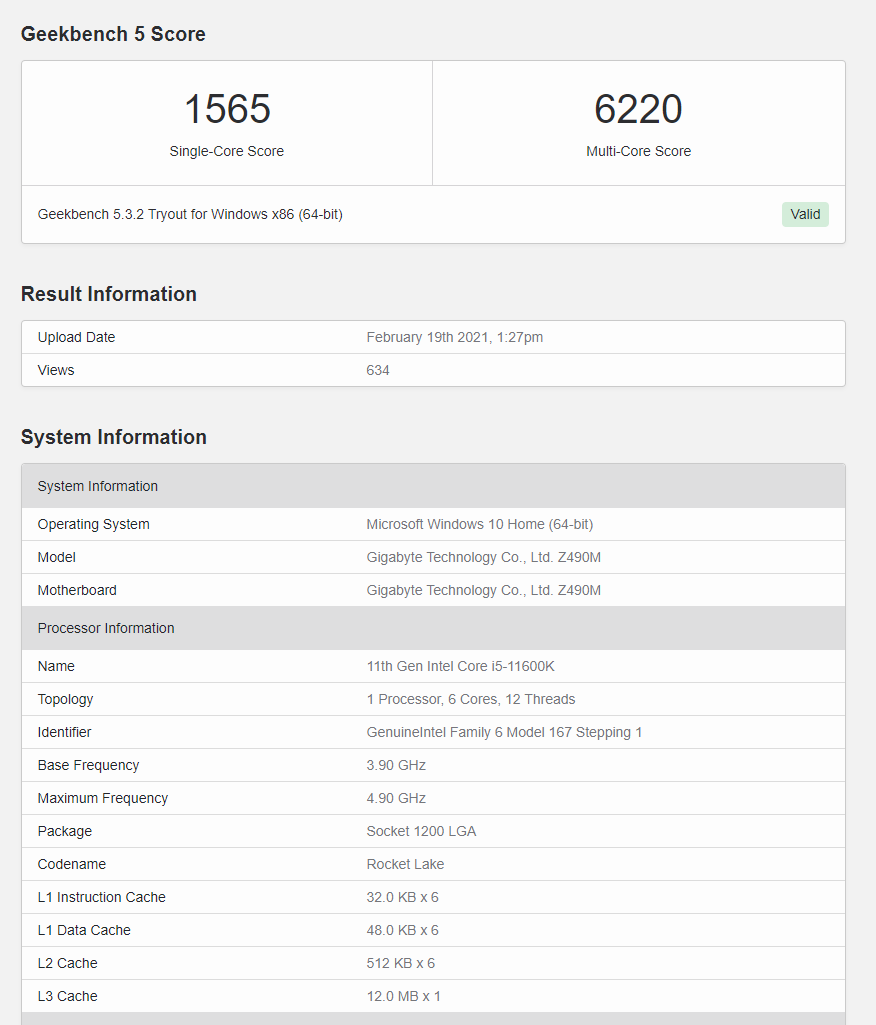
Task: Click the Base Frequency label
Action: pos(88,765)
